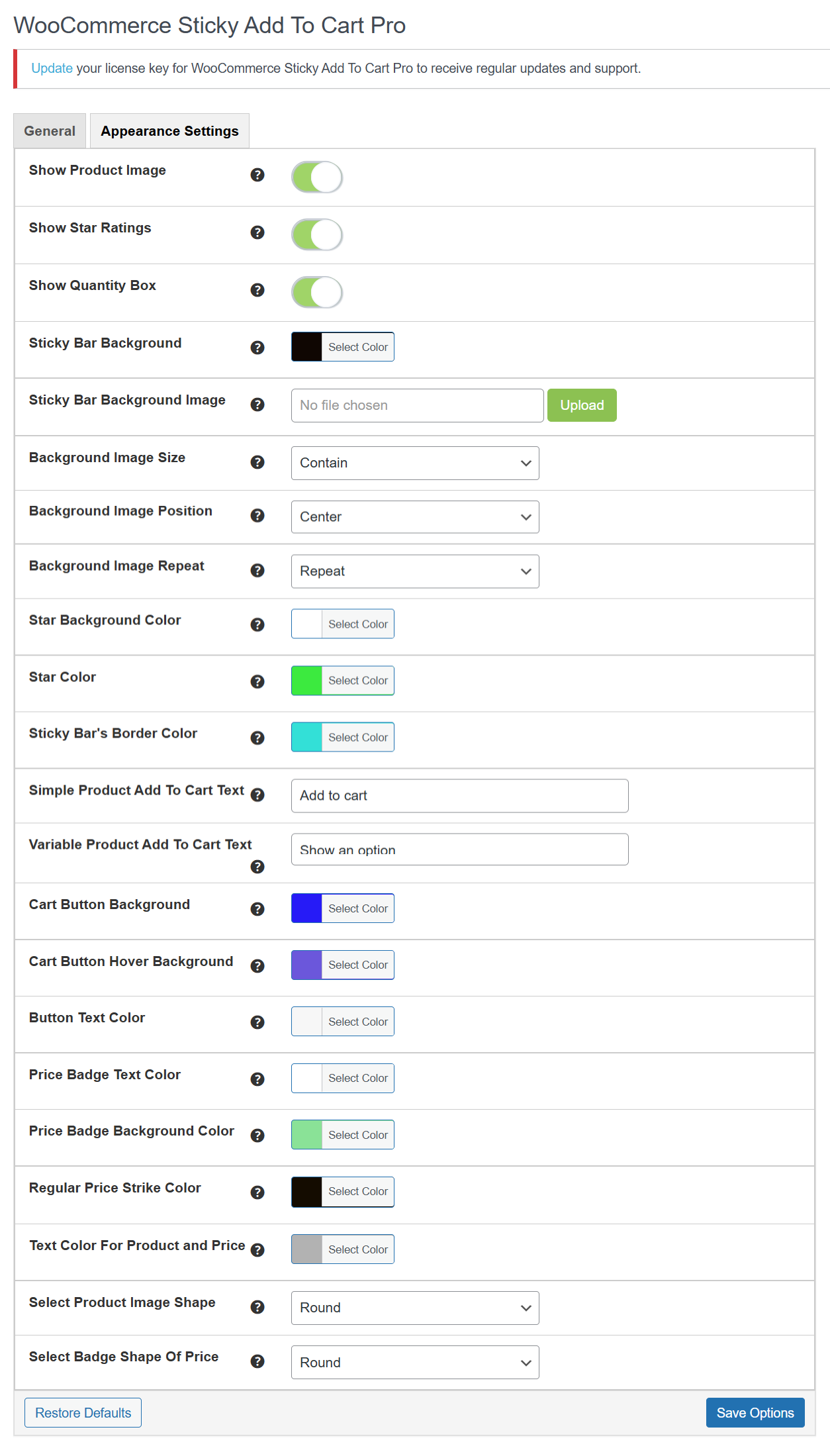Click the Add to cart text field
The image size is (830, 1456).
(x=460, y=795)
